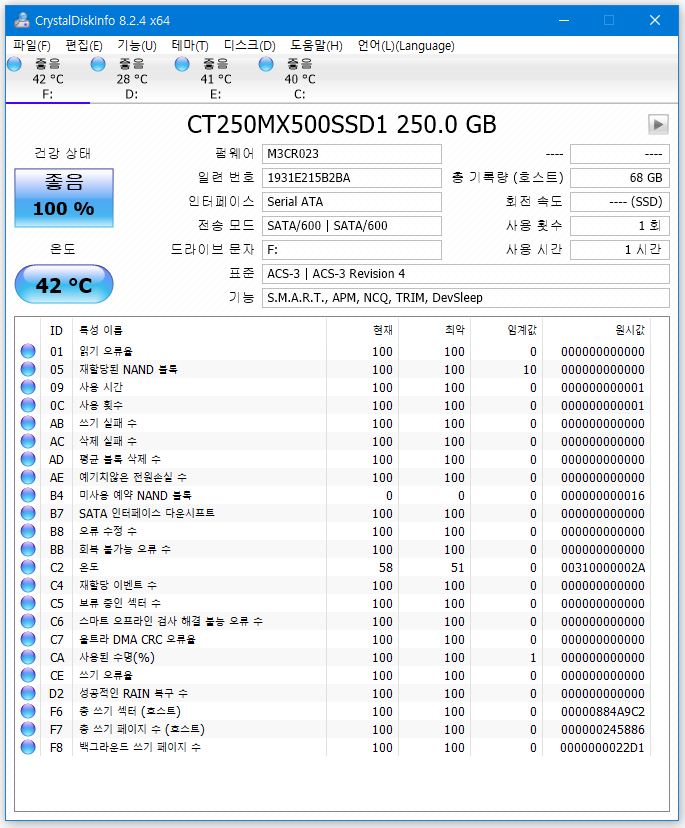Select the 울트라 DMA CRC 오류율 attribute name
Image resolution: width=685 pixels, height=828 pixels.
[x=137, y=639]
